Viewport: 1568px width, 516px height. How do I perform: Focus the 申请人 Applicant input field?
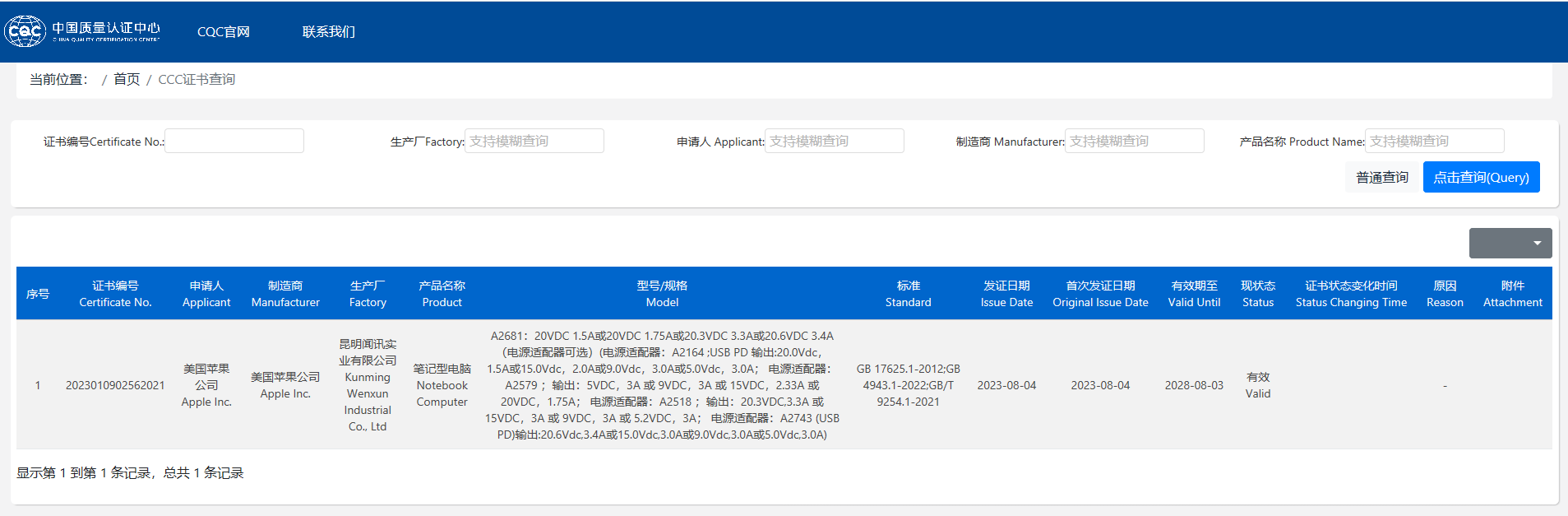(x=835, y=141)
